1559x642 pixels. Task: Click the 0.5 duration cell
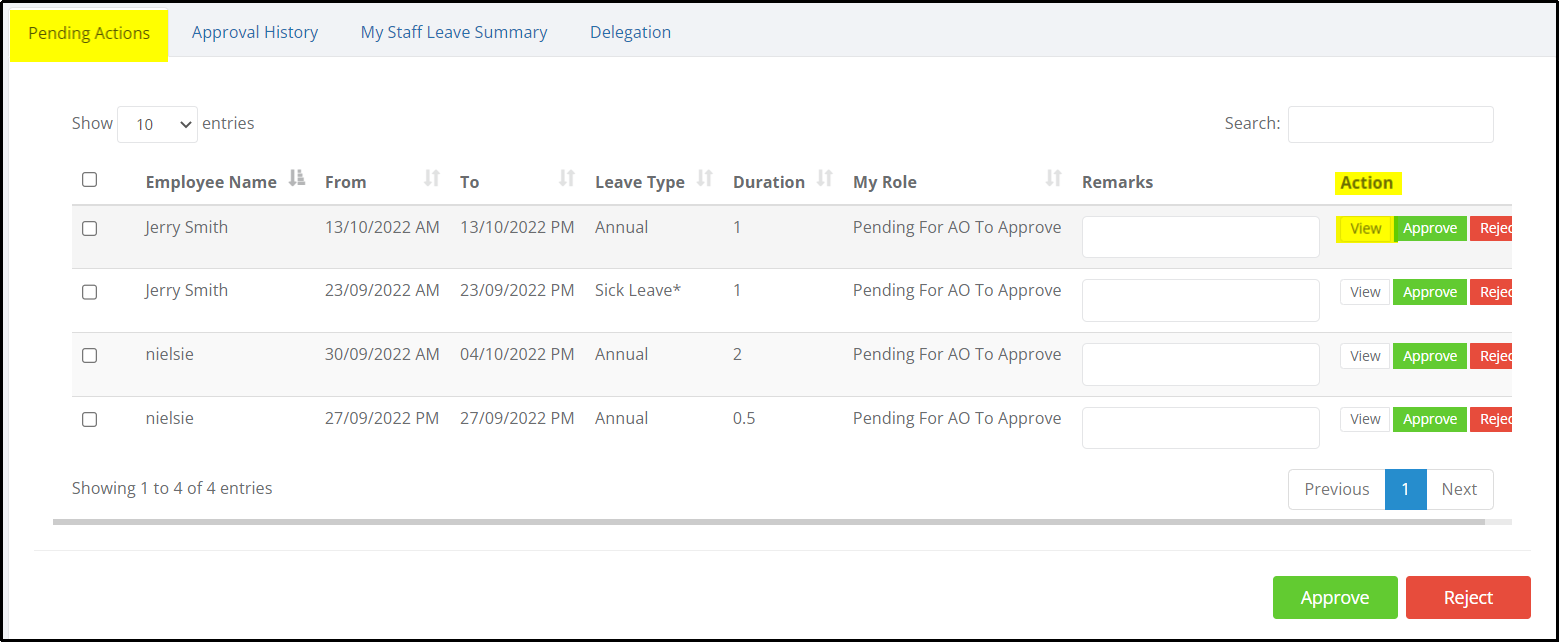[744, 418]
